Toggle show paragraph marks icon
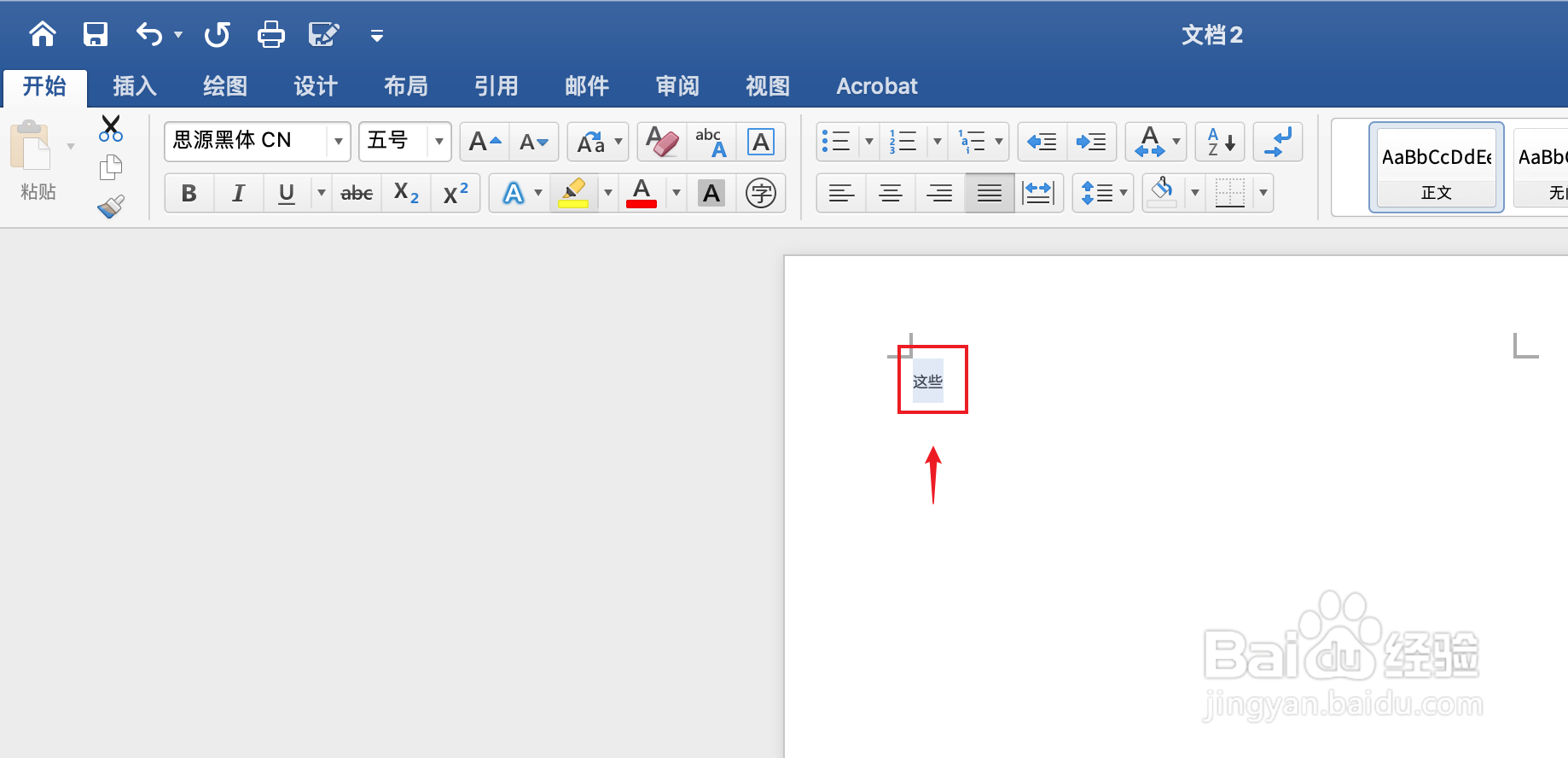1568x758 pixels. pyautogui.click(x=1278, y=142)
